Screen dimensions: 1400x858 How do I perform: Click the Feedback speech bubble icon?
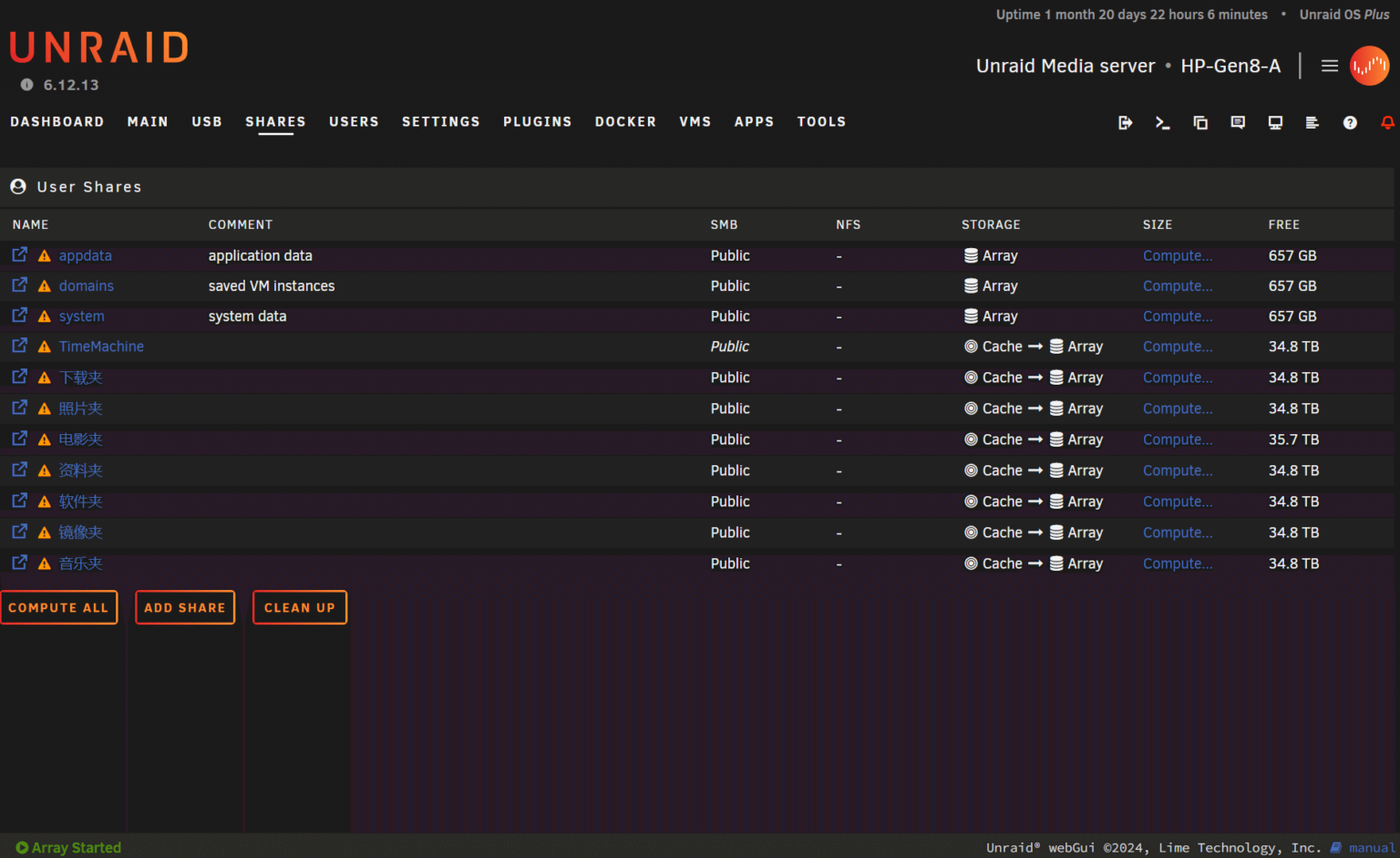tap(1238, 122)
